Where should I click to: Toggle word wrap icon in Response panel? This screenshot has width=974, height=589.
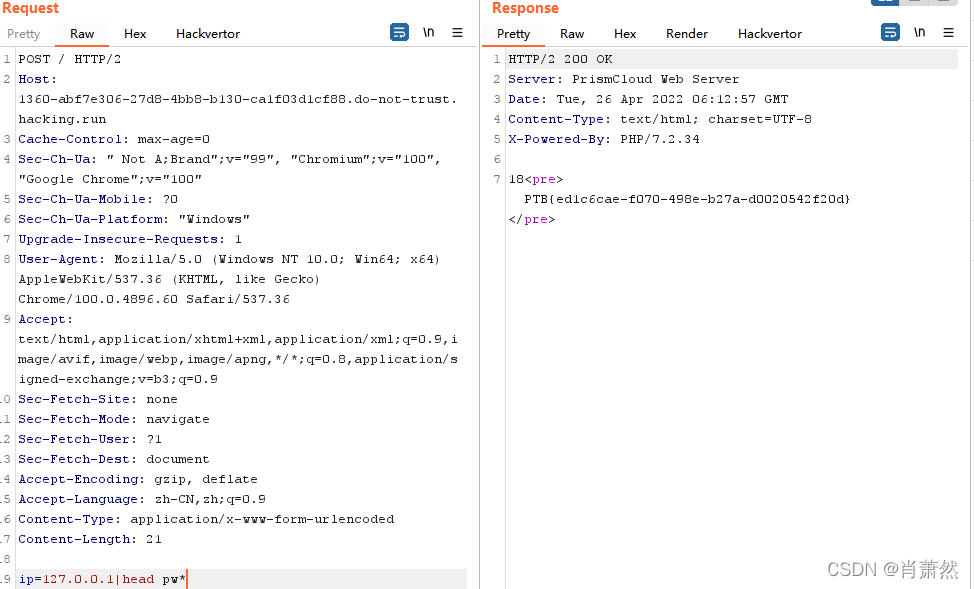pos(890,32)
